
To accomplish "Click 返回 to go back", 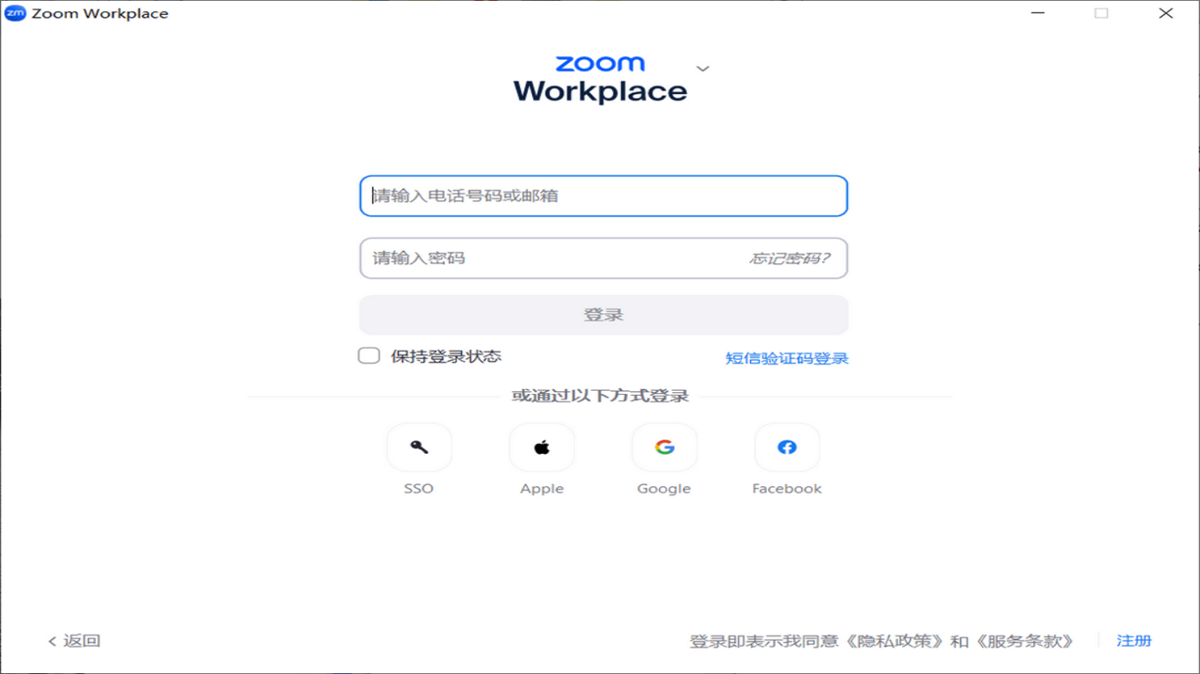I will tap(73, 640).
